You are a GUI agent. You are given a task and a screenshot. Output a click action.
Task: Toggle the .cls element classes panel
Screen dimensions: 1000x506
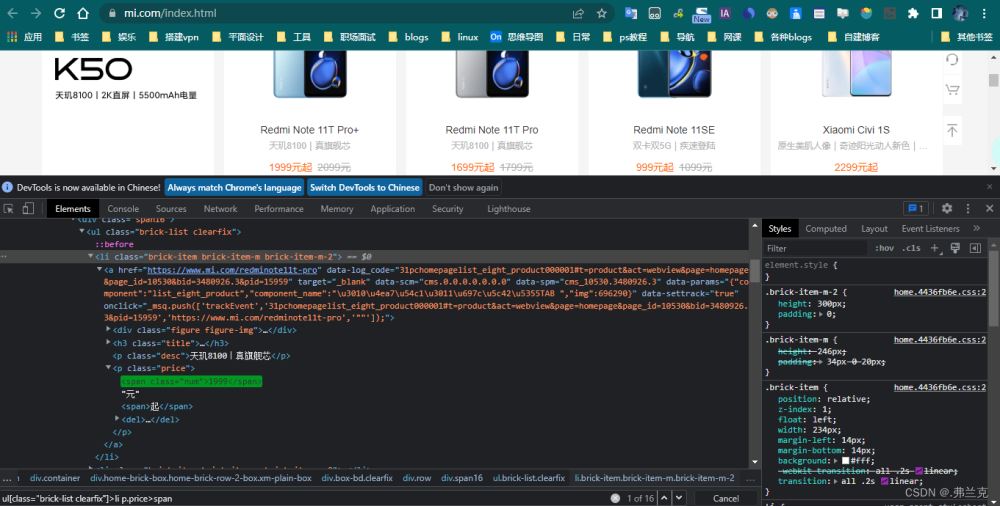(x=911, y=248)
